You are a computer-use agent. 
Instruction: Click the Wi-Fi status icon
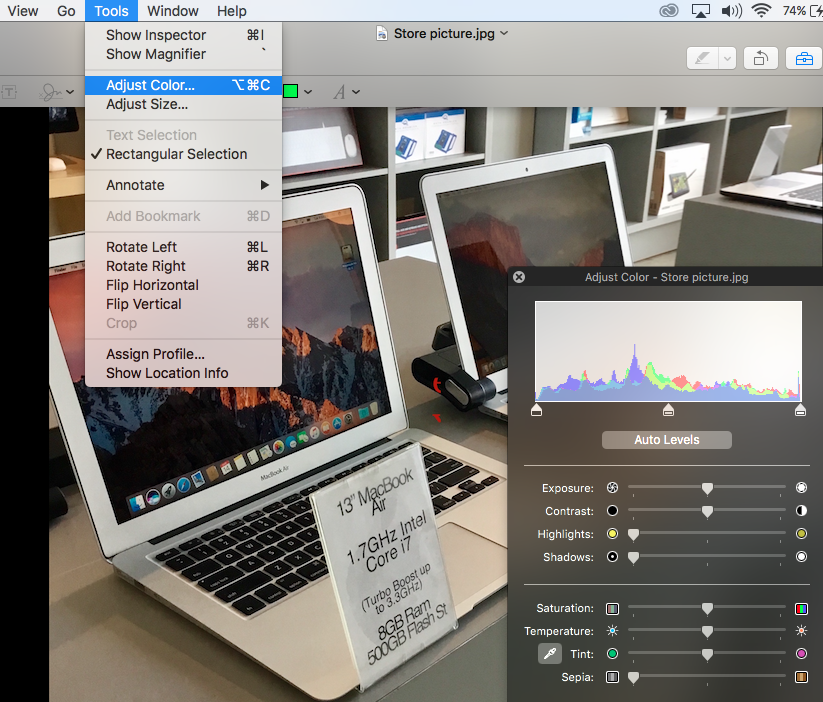tap(761, 11)
